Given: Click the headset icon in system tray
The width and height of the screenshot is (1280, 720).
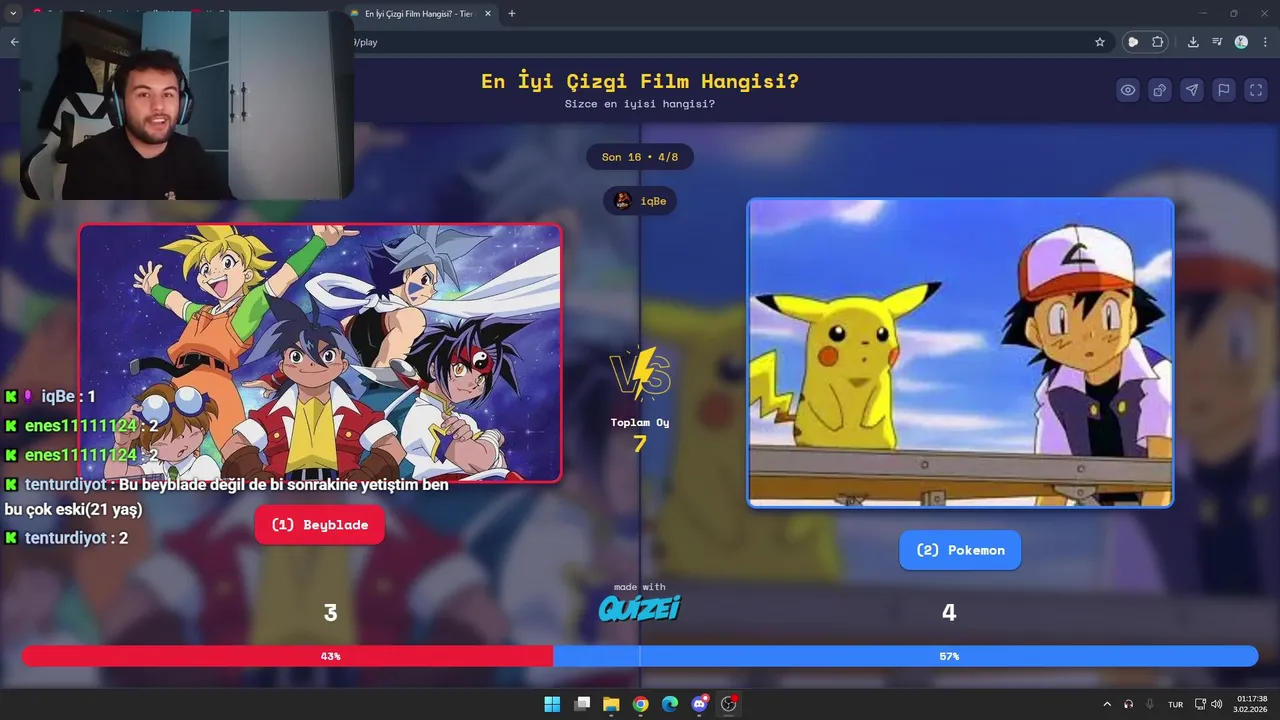Looking at the screenshot, I should coord(1128,704).
